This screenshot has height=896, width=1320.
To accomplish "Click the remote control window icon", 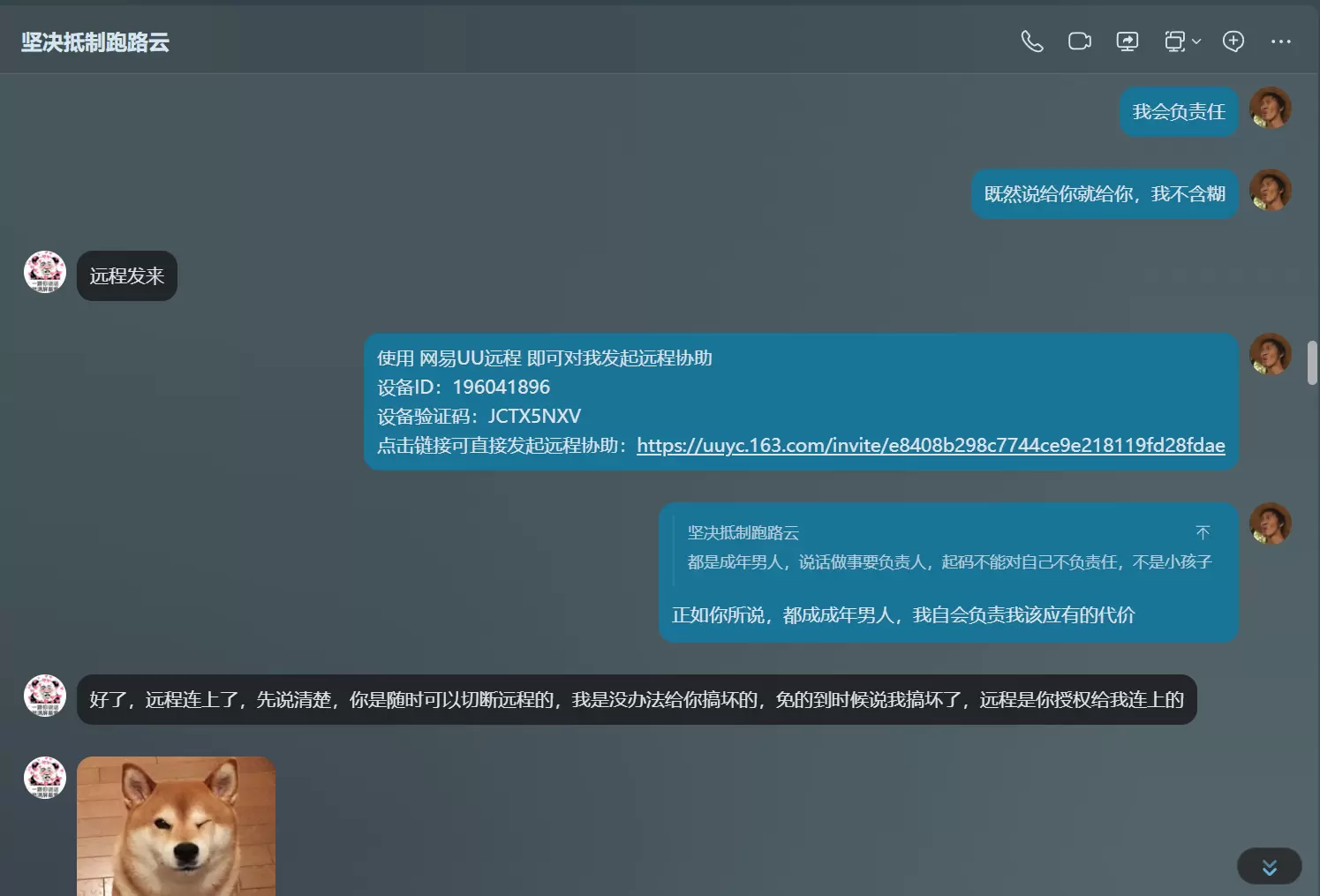I will pos(1174,41).
